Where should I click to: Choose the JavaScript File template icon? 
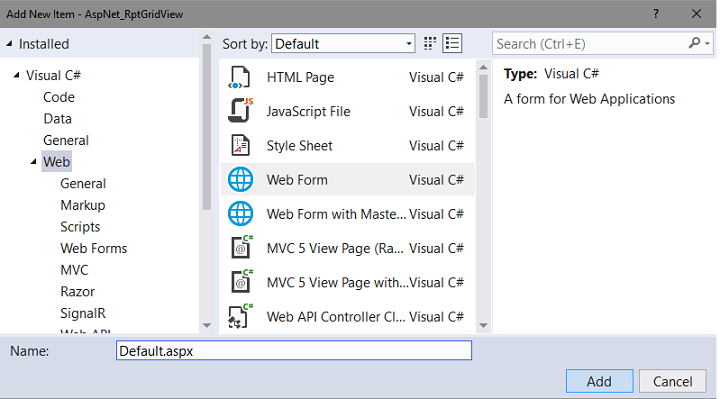click(240, 110)
